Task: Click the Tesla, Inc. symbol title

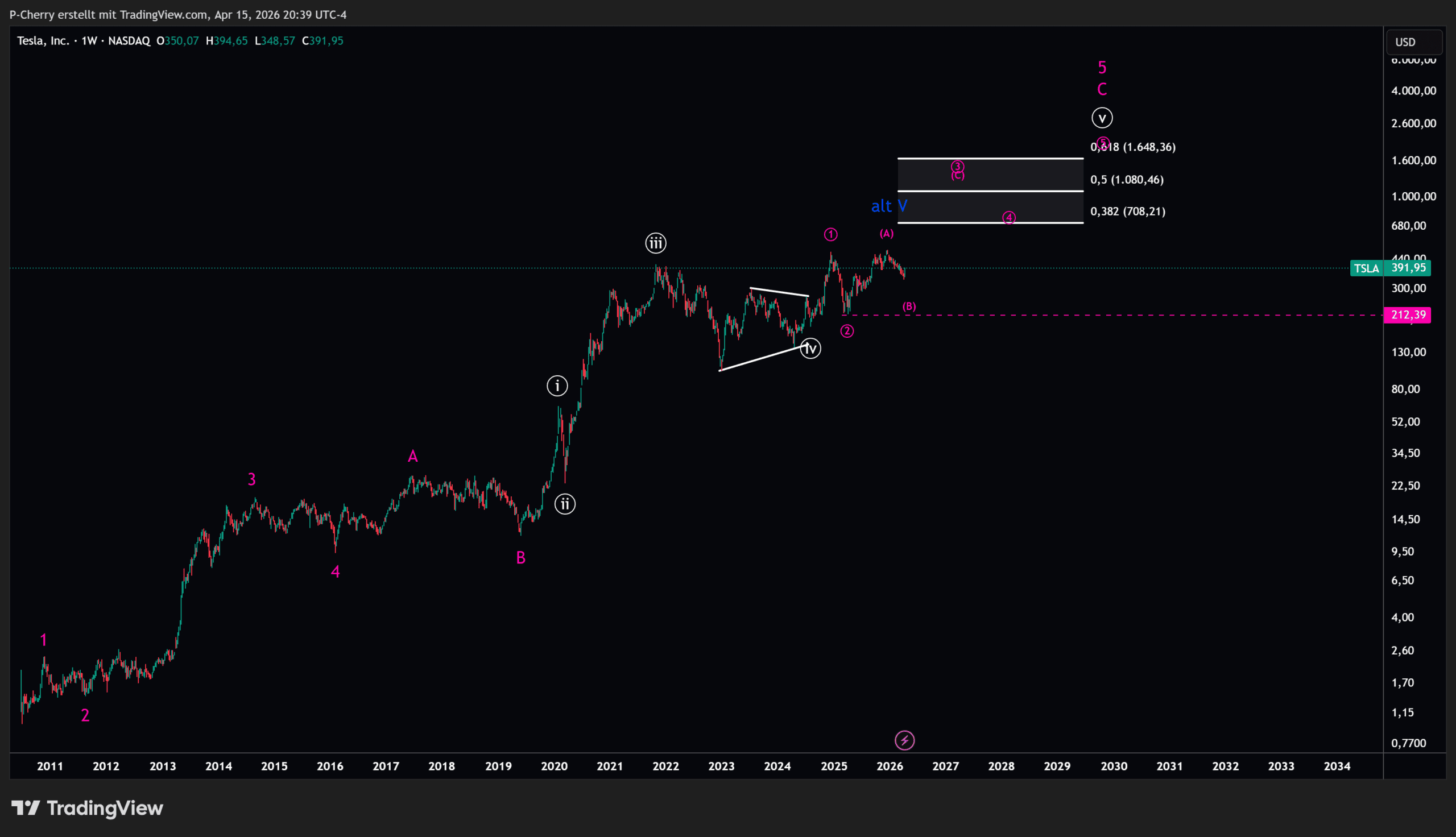Action: pyautogui.click(x=43, y=41)
